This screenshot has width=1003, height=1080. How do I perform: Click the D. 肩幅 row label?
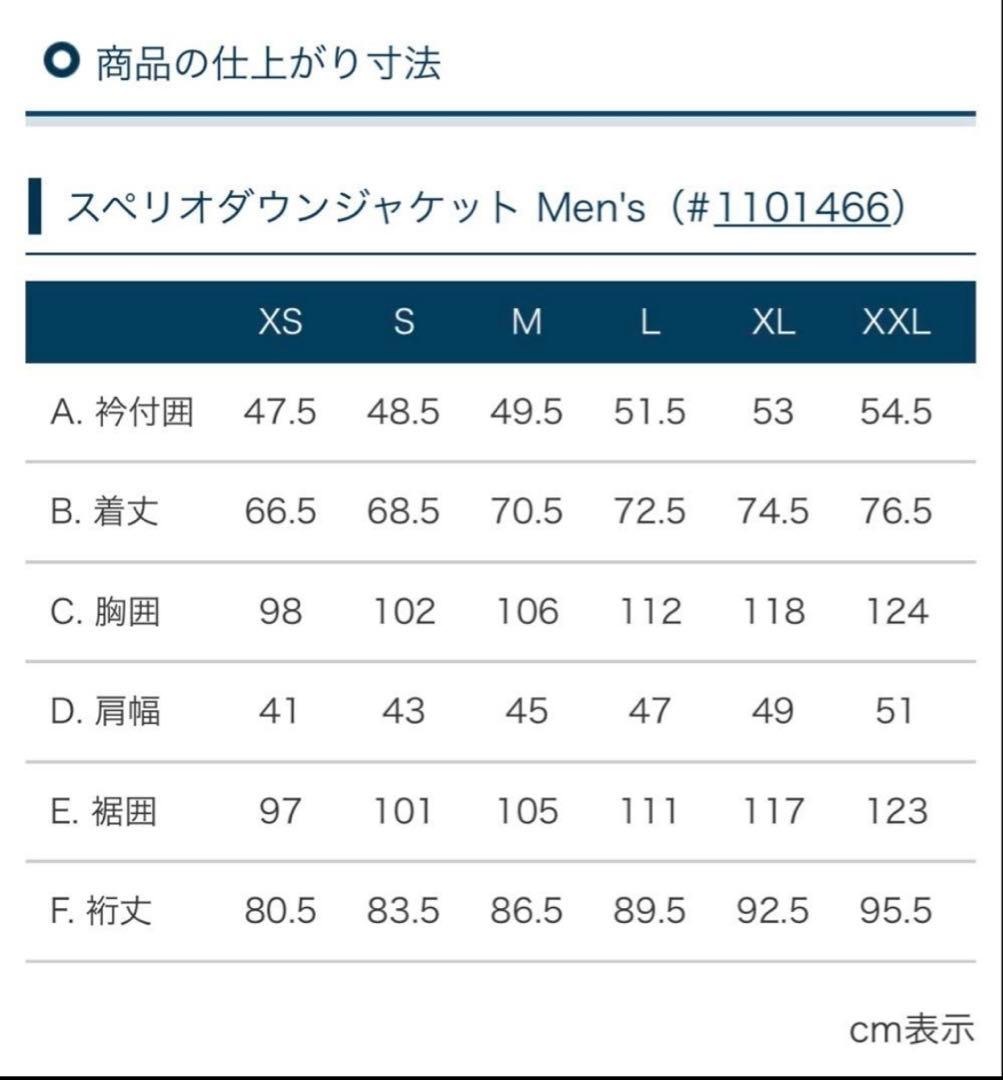click(105, 711)
